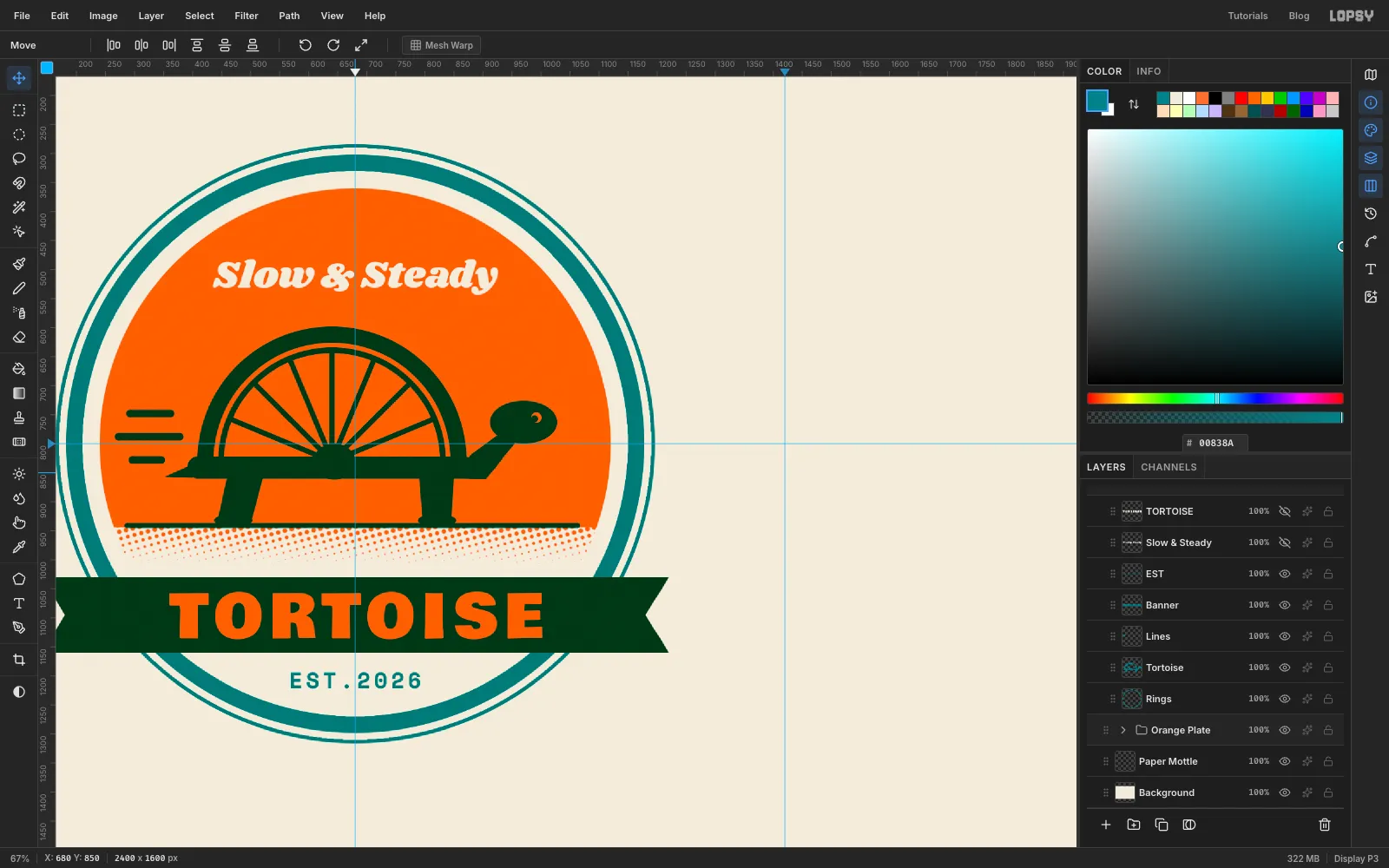The height and width of the screenshot is (868, 1389).
Task: Pick the foreground teal color swatch
Action: [1097, 101]
